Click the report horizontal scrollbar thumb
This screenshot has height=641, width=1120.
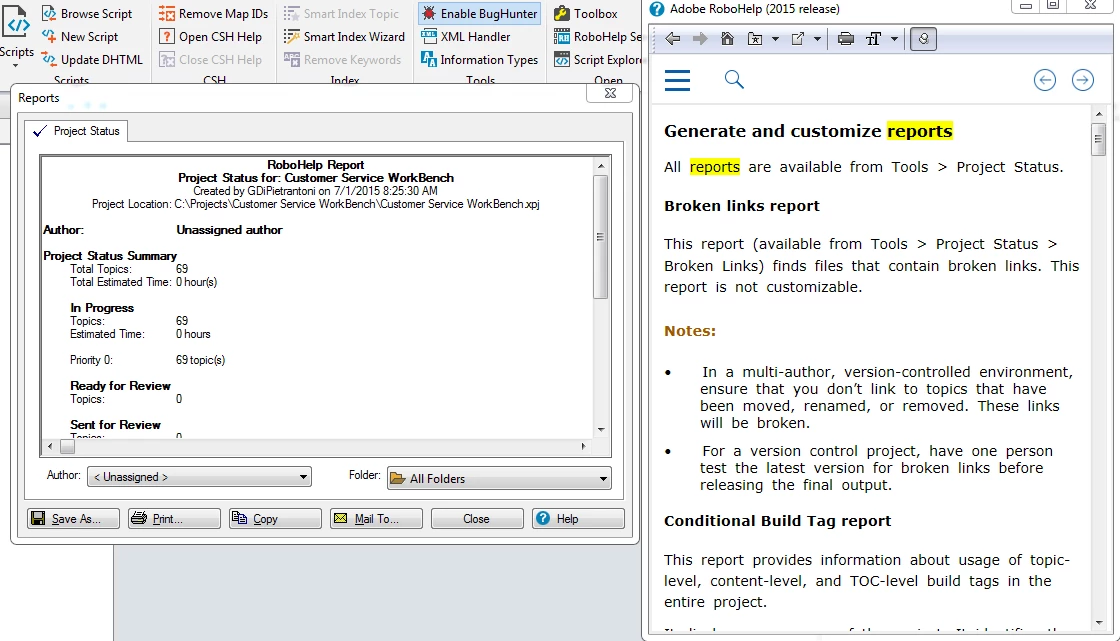pyautogui.click(x=67, y=447)
